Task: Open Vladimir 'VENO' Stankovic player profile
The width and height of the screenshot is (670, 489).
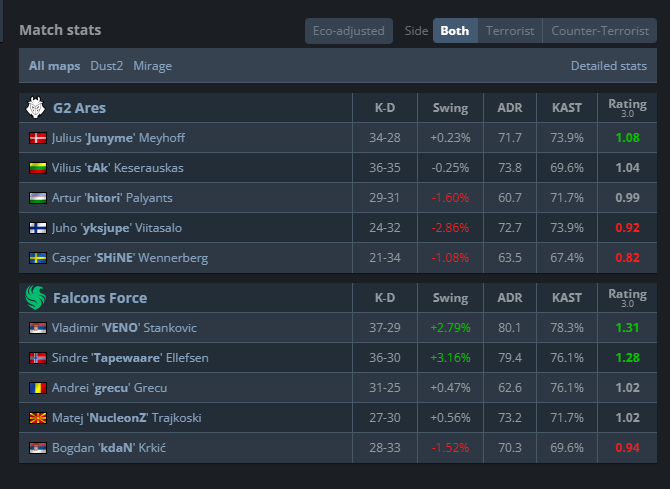Action: (x=124, y=327)
